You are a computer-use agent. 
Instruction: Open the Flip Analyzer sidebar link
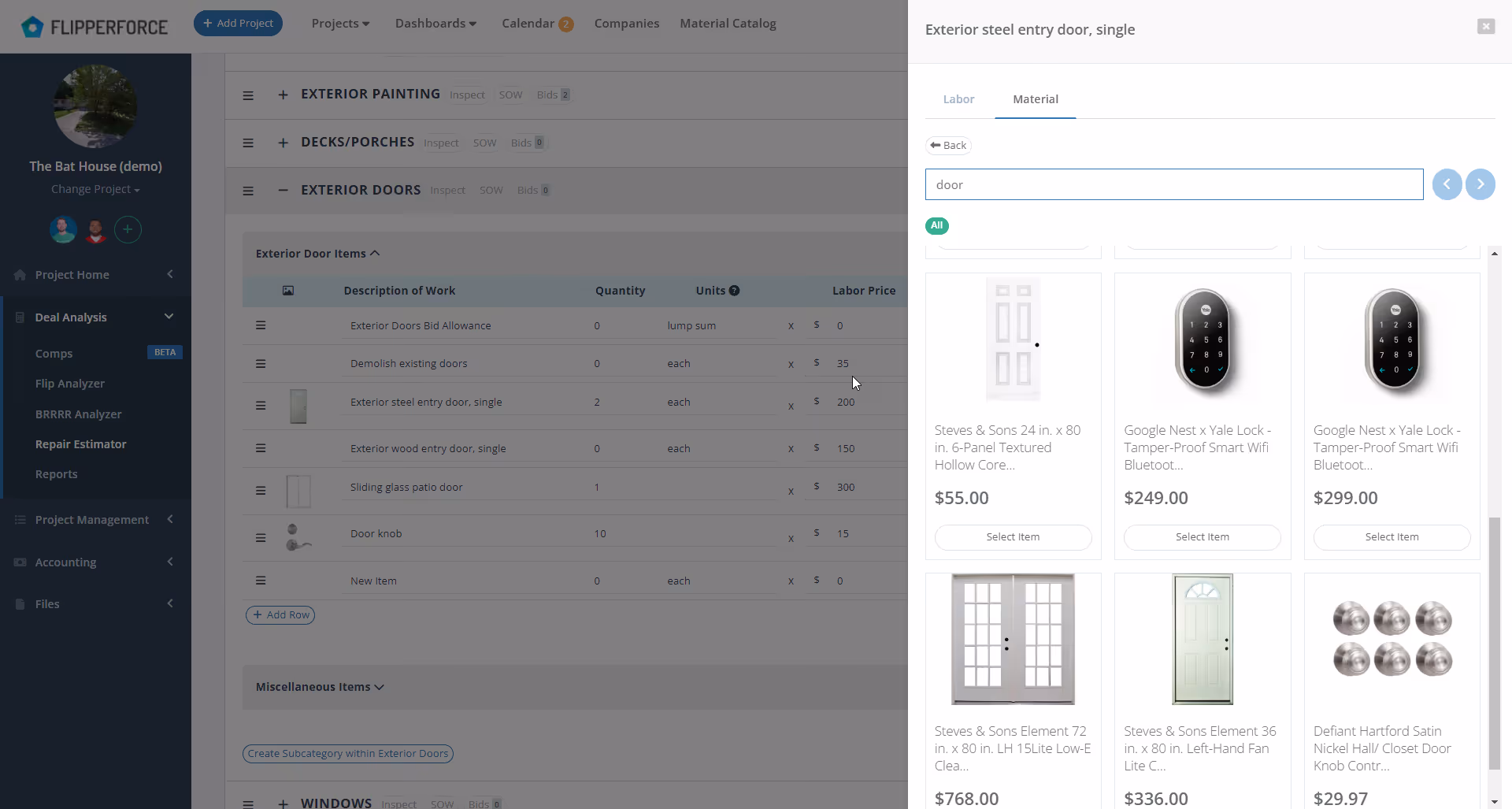click(69, 384)
